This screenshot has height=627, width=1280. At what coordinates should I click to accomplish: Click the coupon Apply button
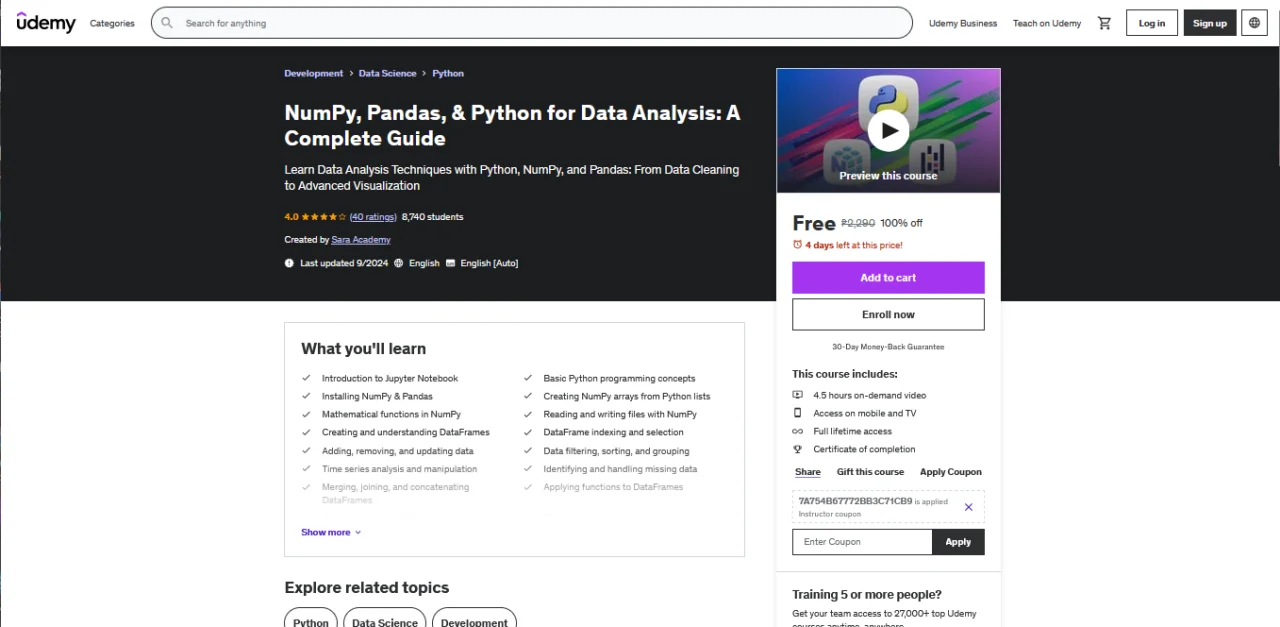(x=958, y=542)
